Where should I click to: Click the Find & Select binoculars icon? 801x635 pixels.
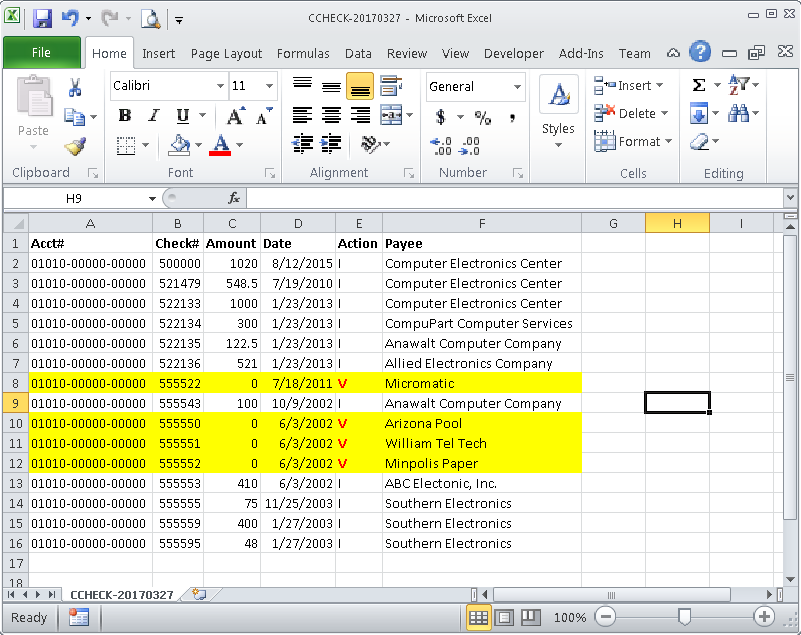tap(739, 114)
